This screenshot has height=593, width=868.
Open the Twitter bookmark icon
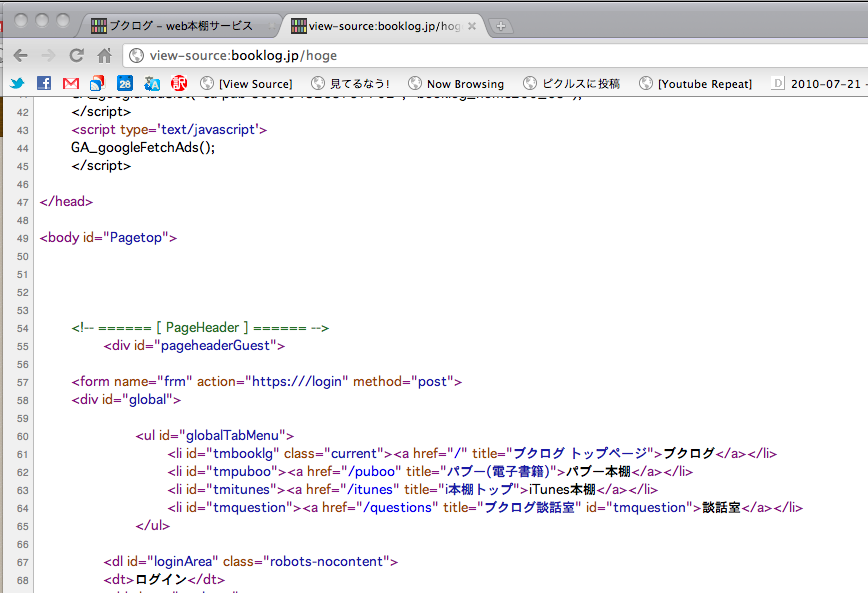click(x=17, y=83)
